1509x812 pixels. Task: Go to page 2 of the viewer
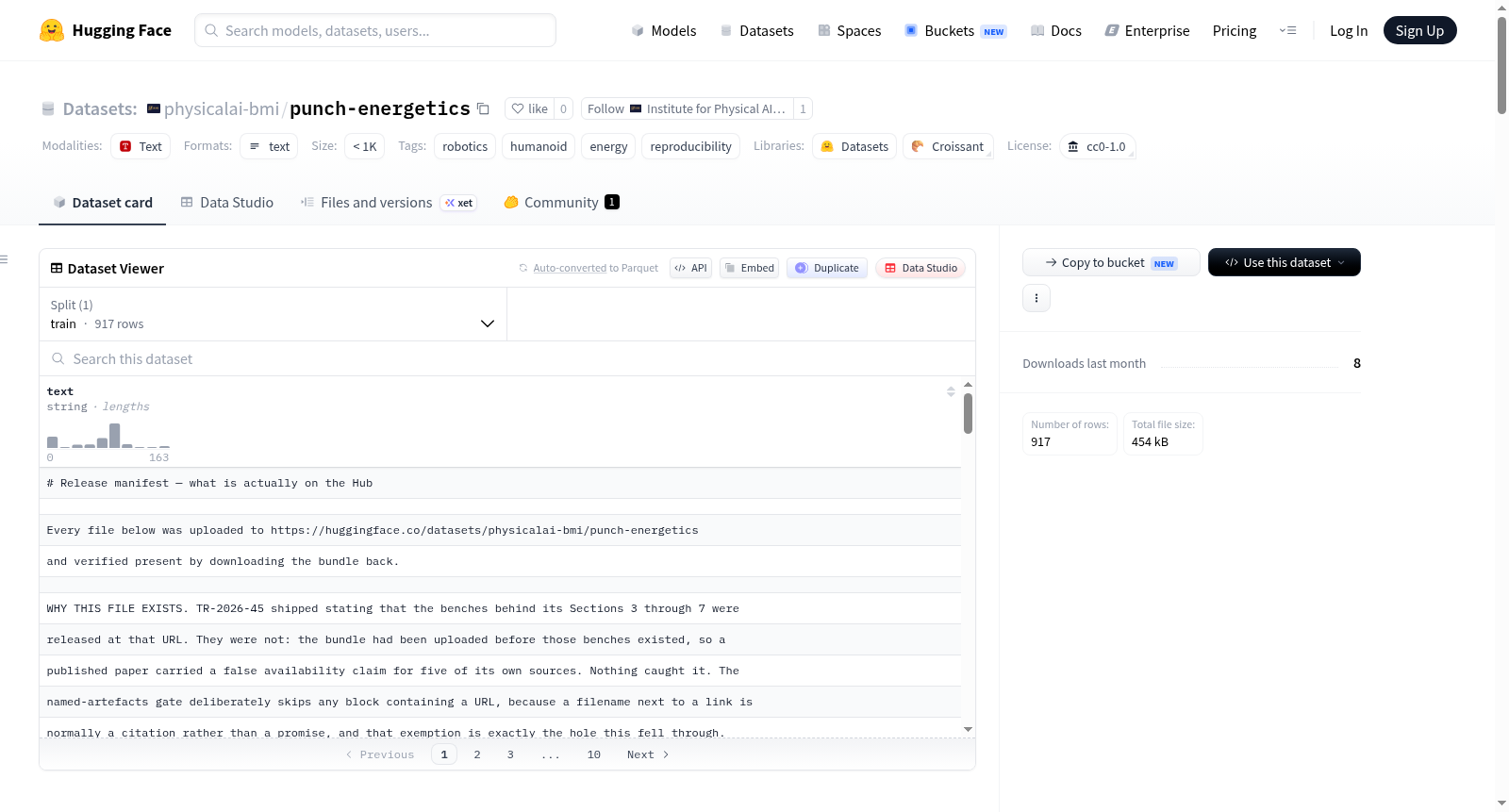477,754
